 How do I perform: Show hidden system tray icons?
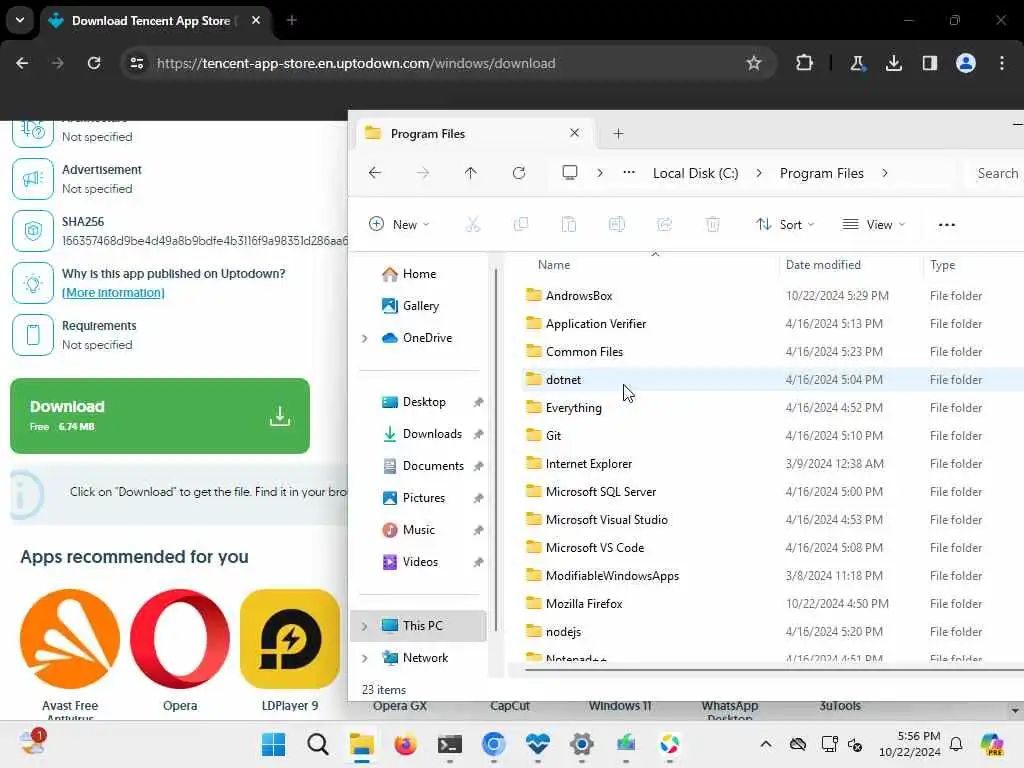point(766,744)
